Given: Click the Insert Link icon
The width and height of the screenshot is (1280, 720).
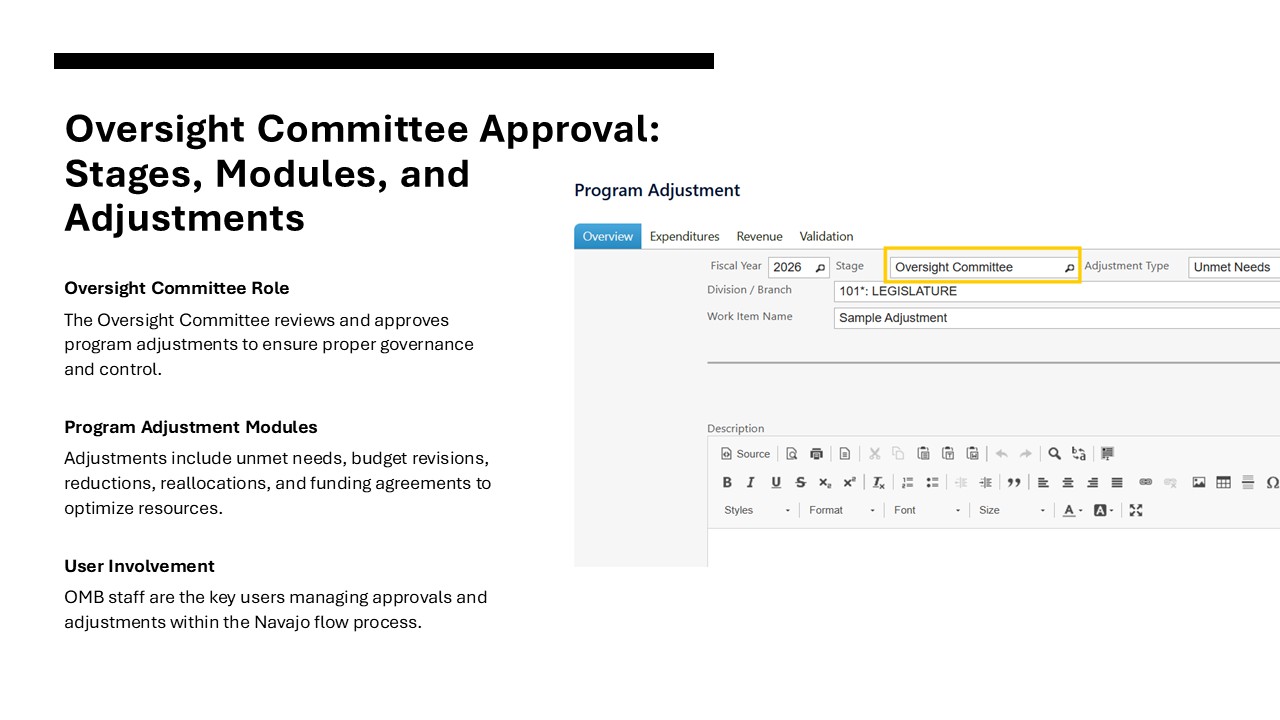Looking at the screenshot, I should (x=1146, y=482).
